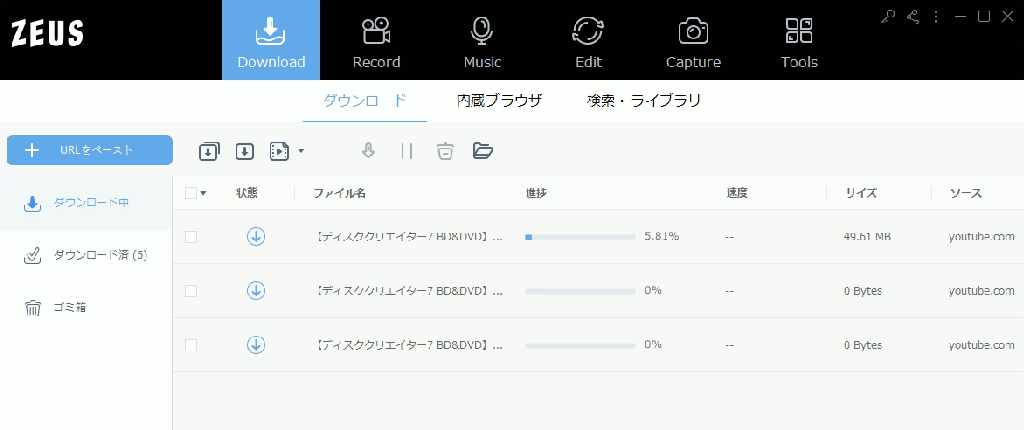Image resolution: width=1024 pixels, height=430 pixels.
Task: Tick the select-all checkbox in header
Action: click(x=191, y=193)
